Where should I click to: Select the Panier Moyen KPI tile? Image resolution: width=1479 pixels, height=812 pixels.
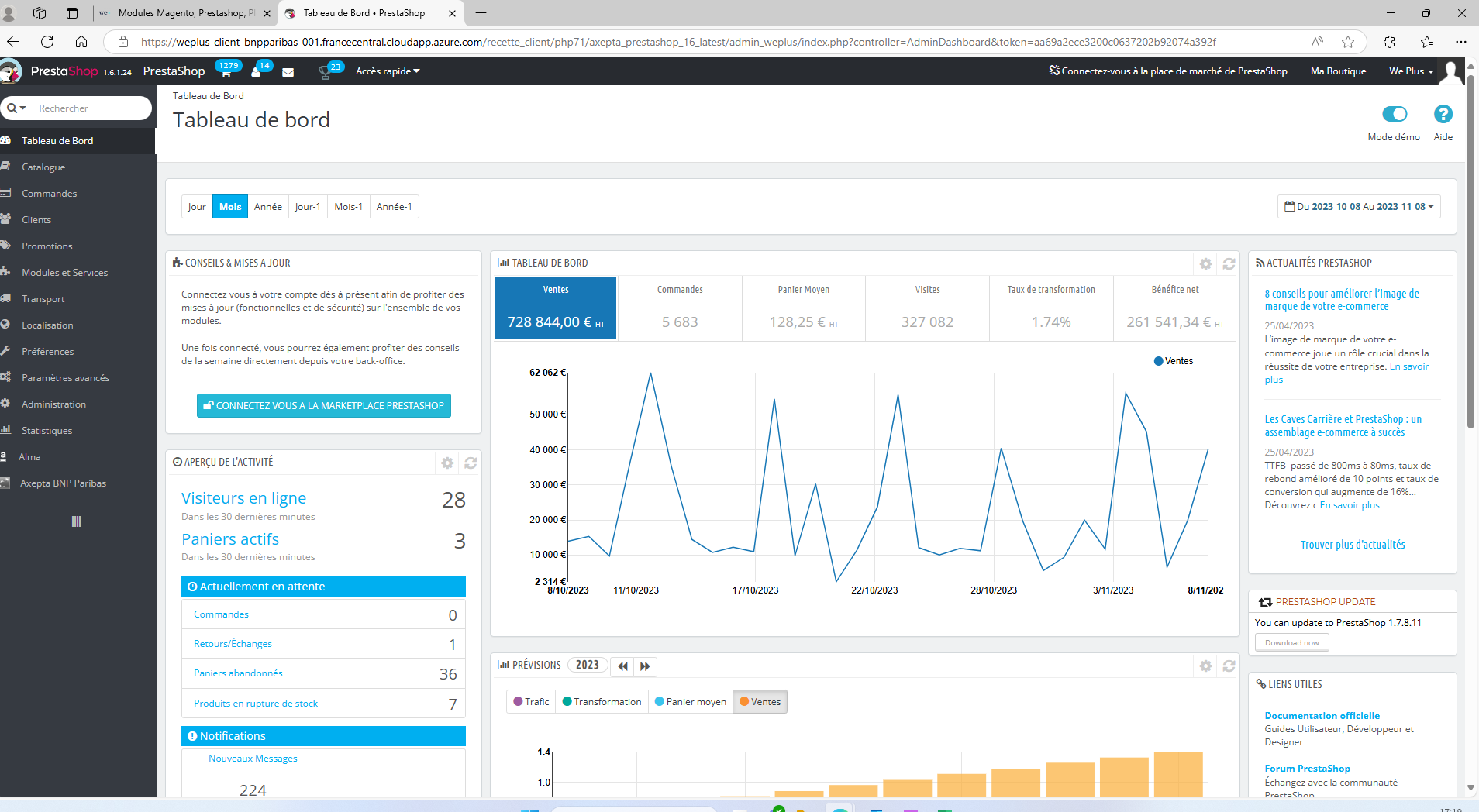804,308
